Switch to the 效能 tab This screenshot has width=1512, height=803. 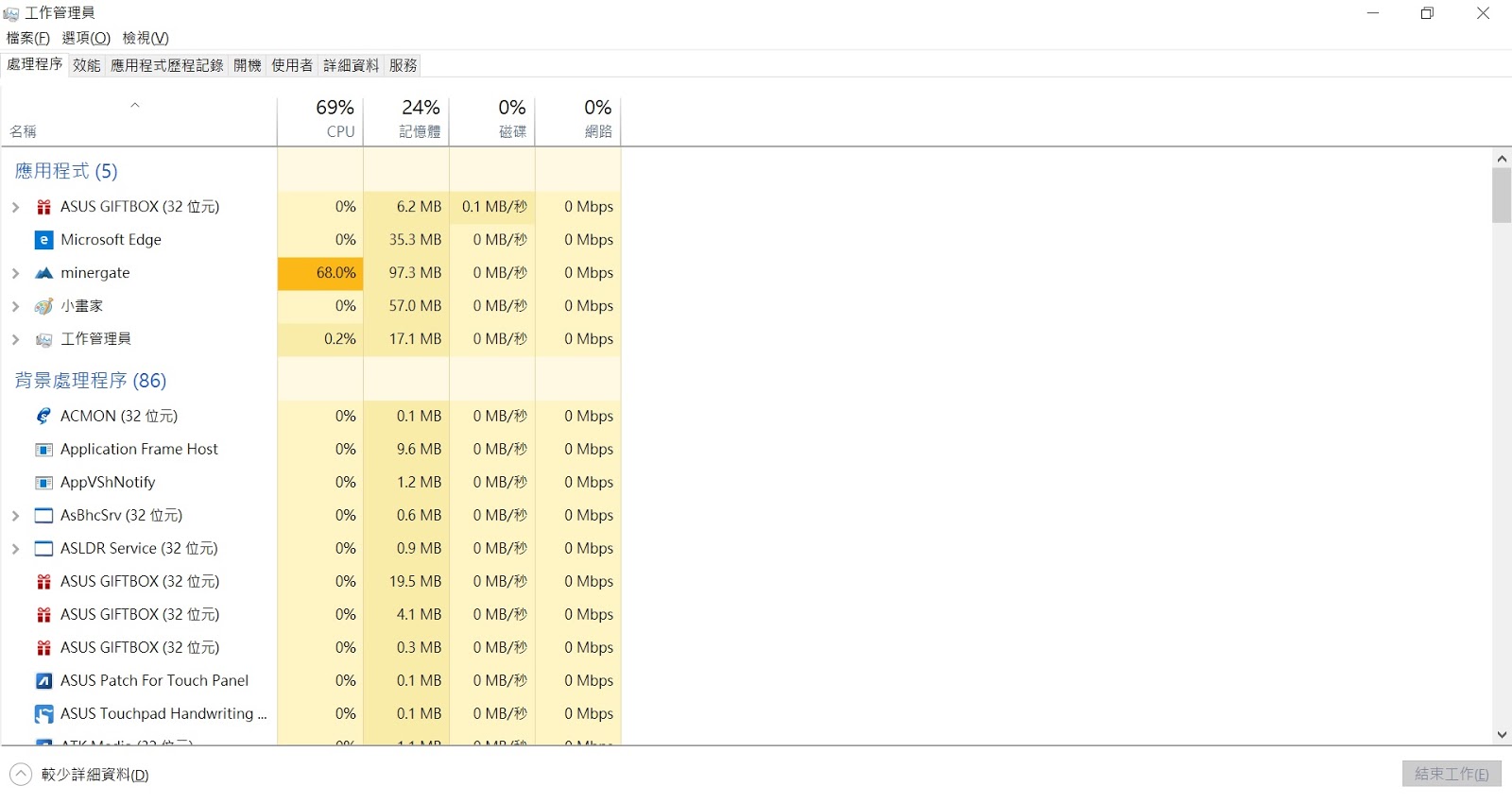[87, 65]
